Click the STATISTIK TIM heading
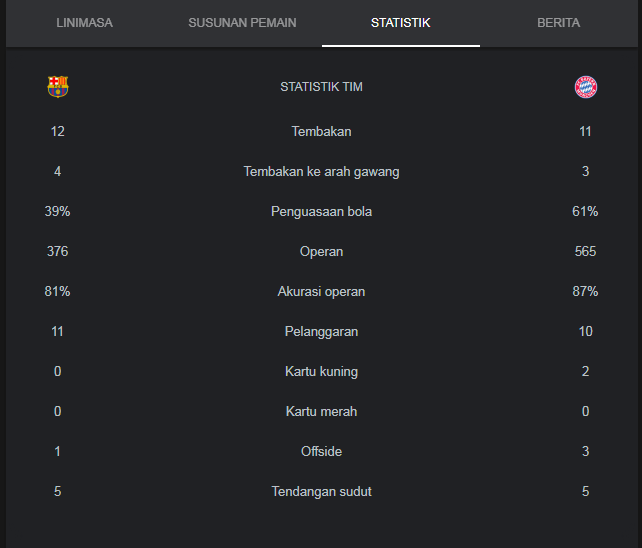 coord(321,87)
